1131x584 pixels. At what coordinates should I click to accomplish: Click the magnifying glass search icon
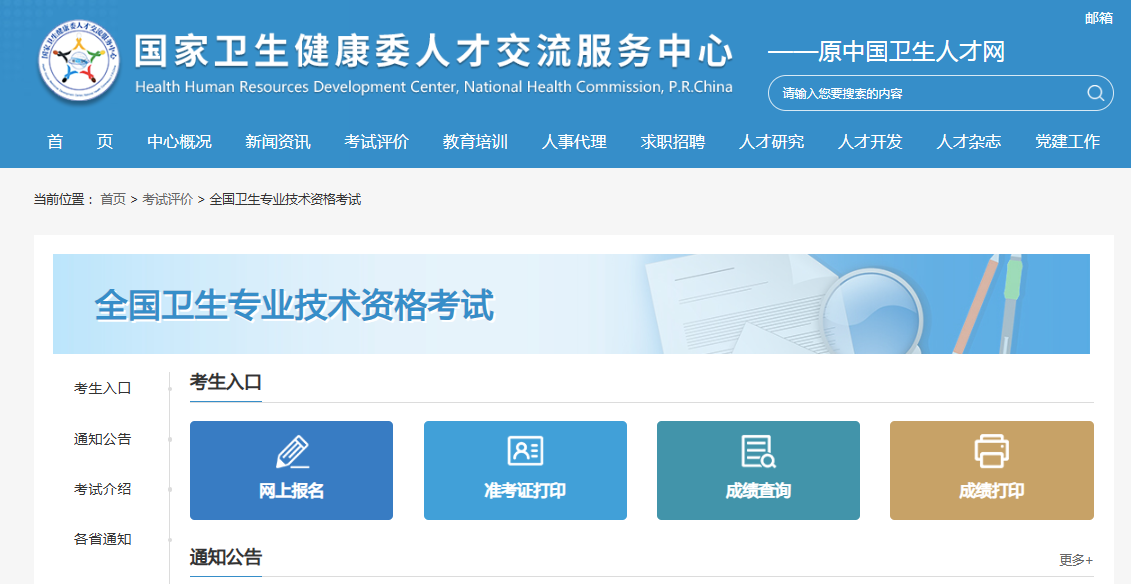click(1096, 92)
